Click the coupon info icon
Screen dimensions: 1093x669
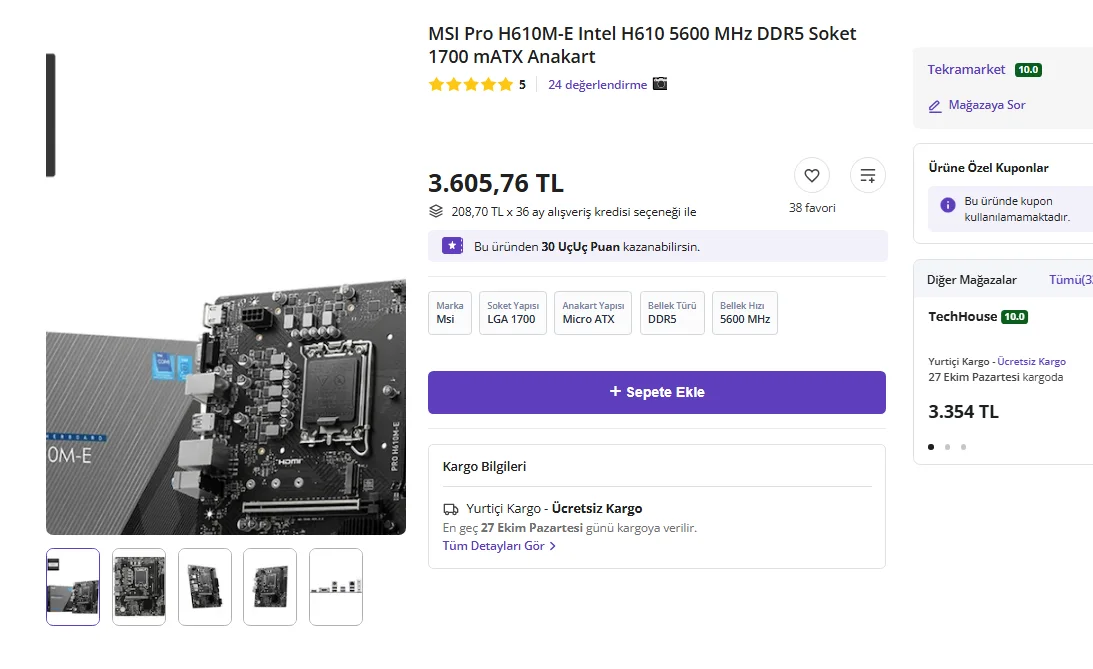[947, 205]
